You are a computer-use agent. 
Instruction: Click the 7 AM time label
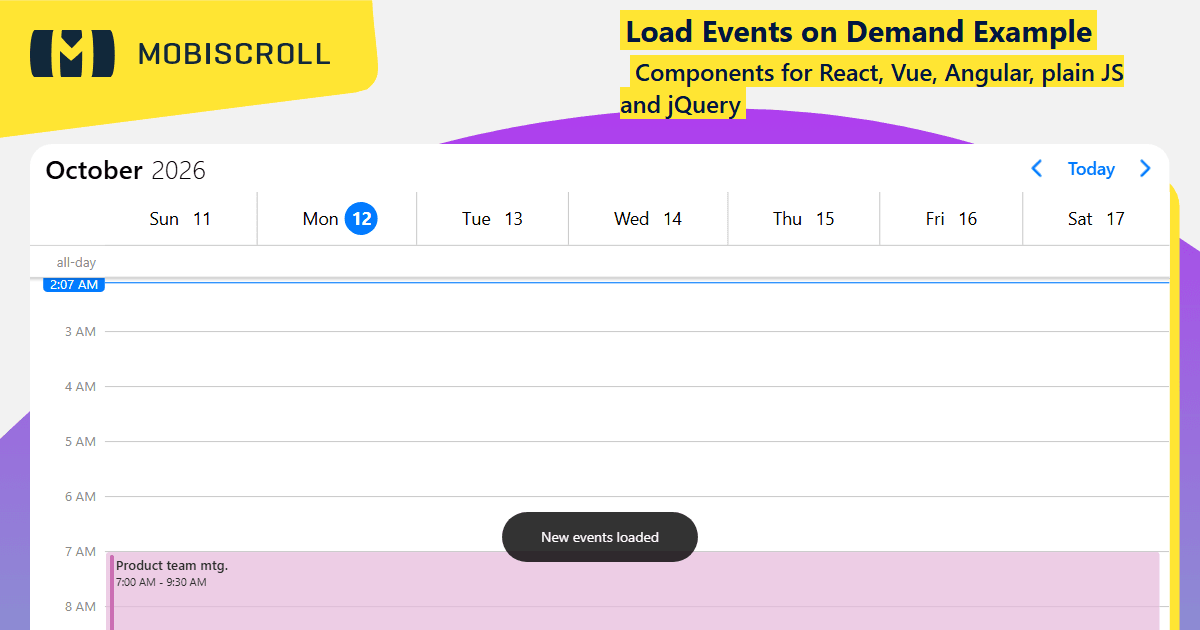pos(80,551)
